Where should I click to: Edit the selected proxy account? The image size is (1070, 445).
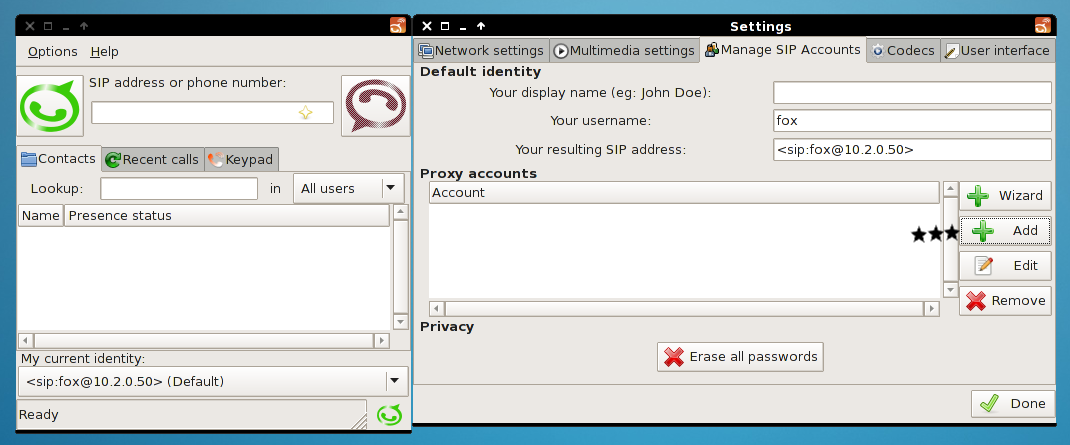tap(1005, 266)
